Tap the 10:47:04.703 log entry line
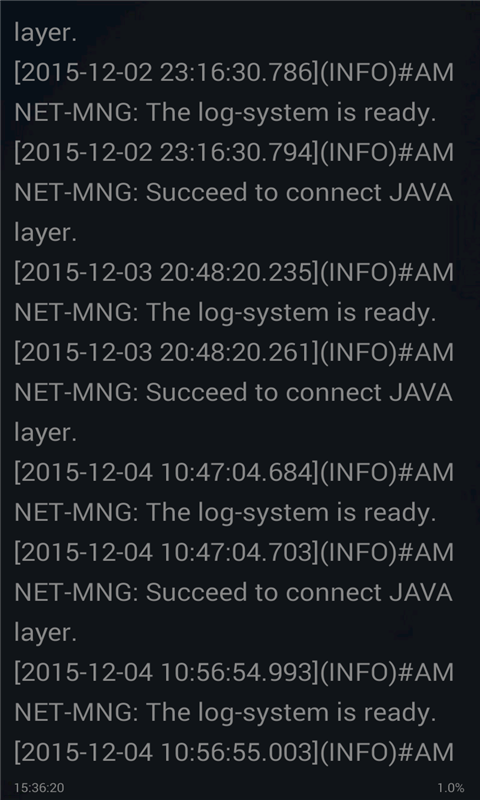480x800 pixels. pos(234,553)
